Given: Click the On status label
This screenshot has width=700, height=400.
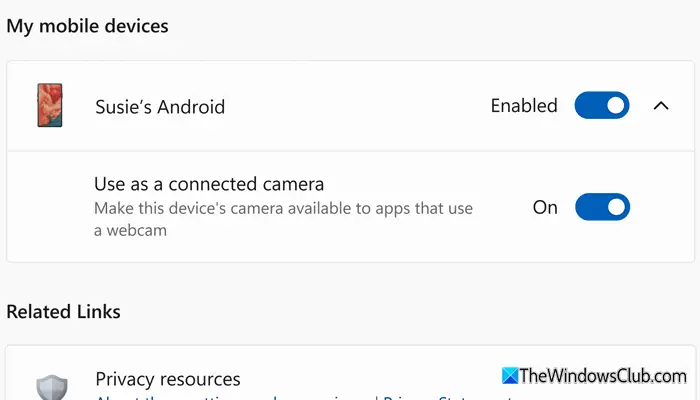Looking at the screenshot, I should pos(545,207).
